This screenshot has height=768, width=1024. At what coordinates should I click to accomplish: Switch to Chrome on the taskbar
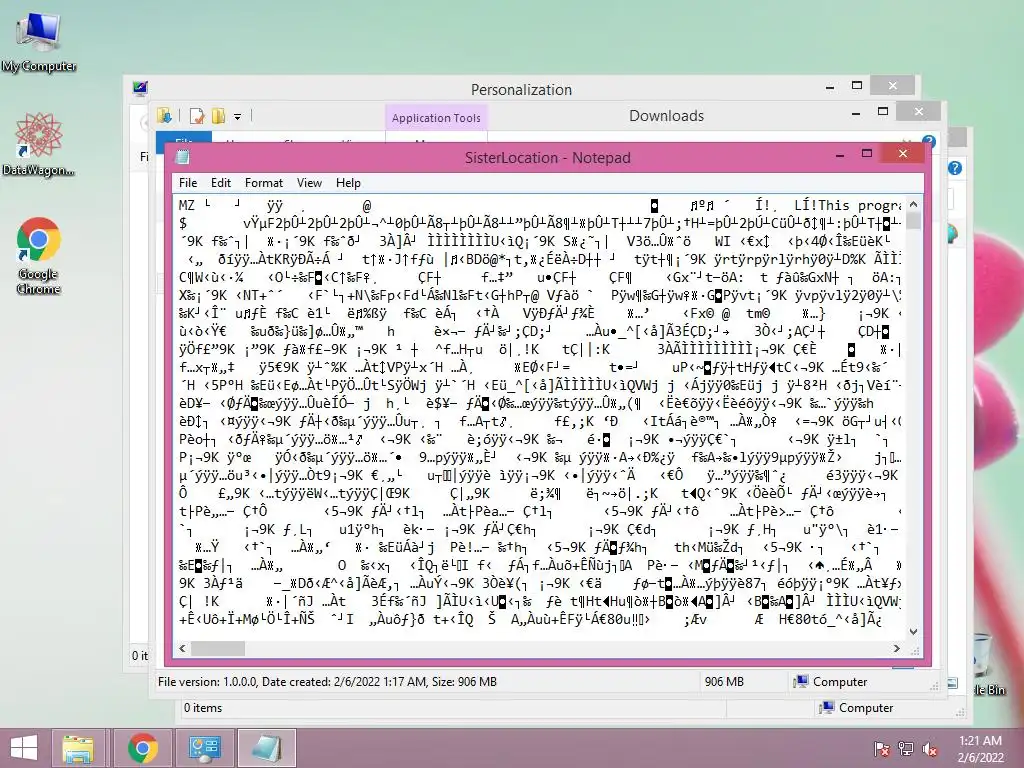pyautogui.click(x=142, y=748)
